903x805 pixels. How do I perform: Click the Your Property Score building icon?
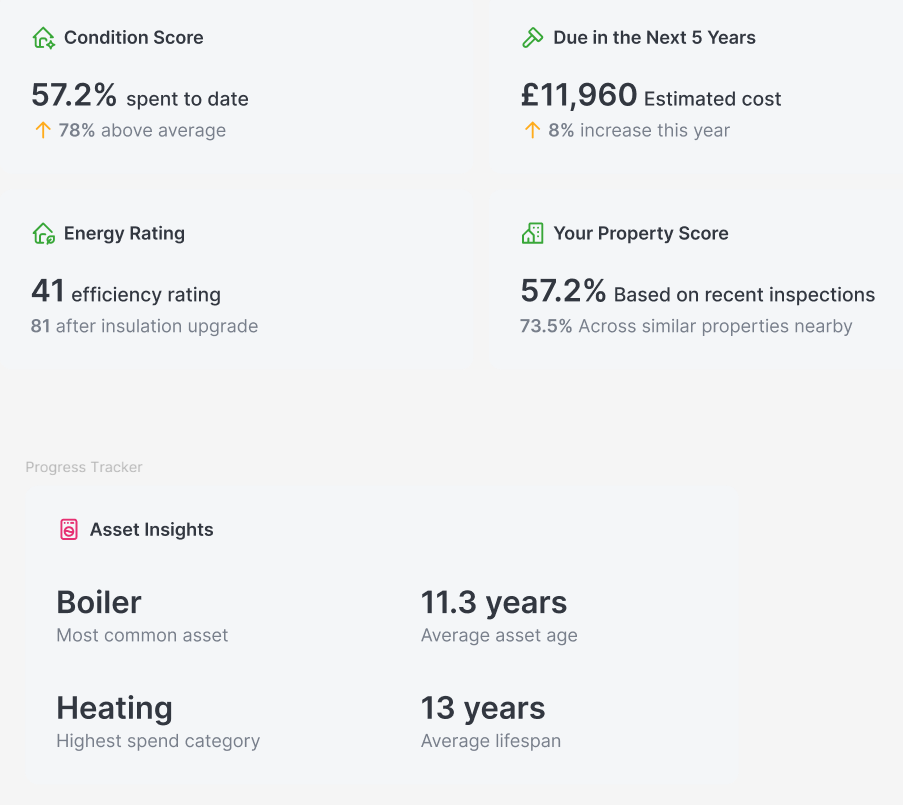click(x=533, y=234)
